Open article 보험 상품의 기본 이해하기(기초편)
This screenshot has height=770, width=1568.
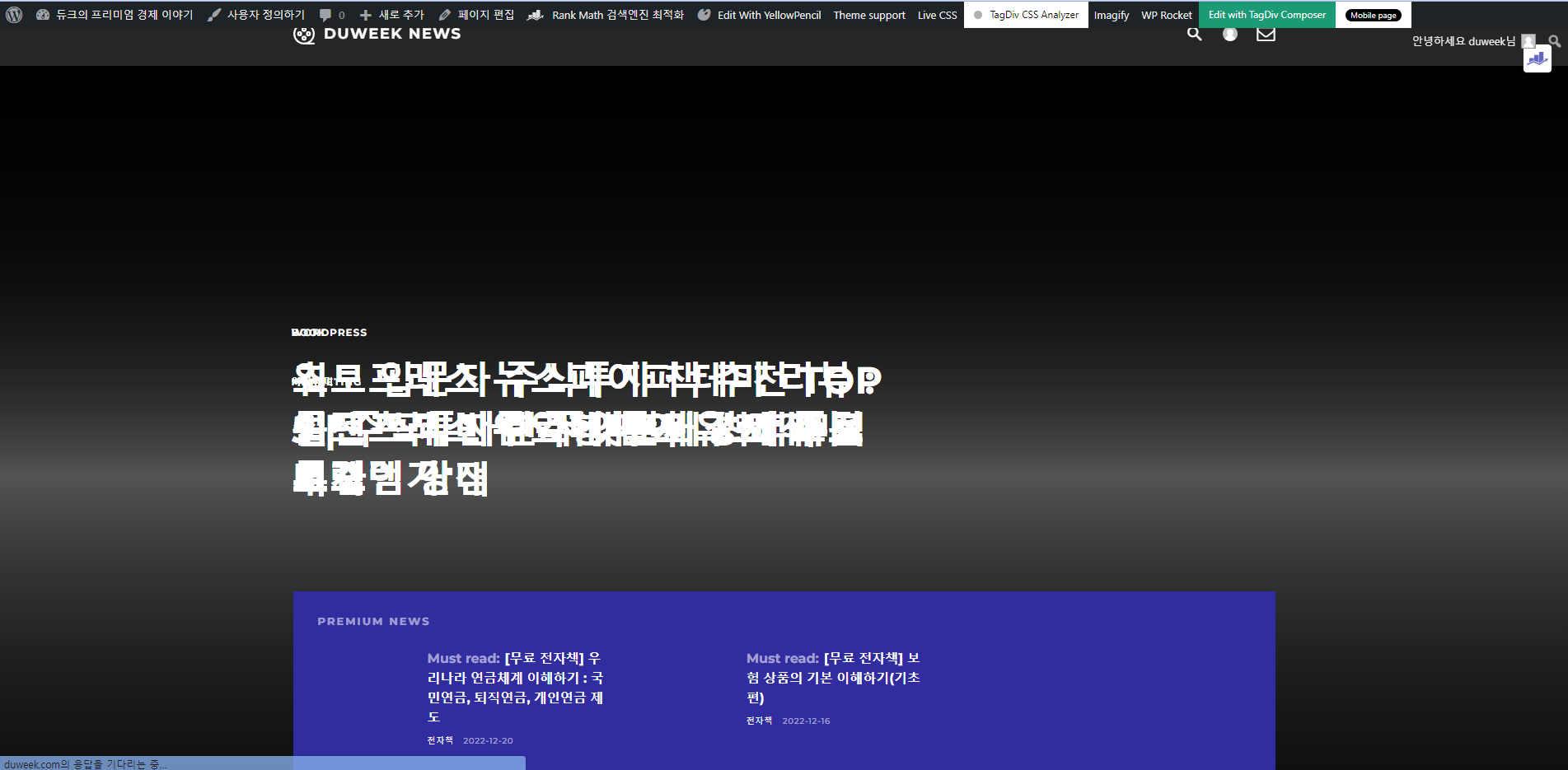click(x=833, y=678)
